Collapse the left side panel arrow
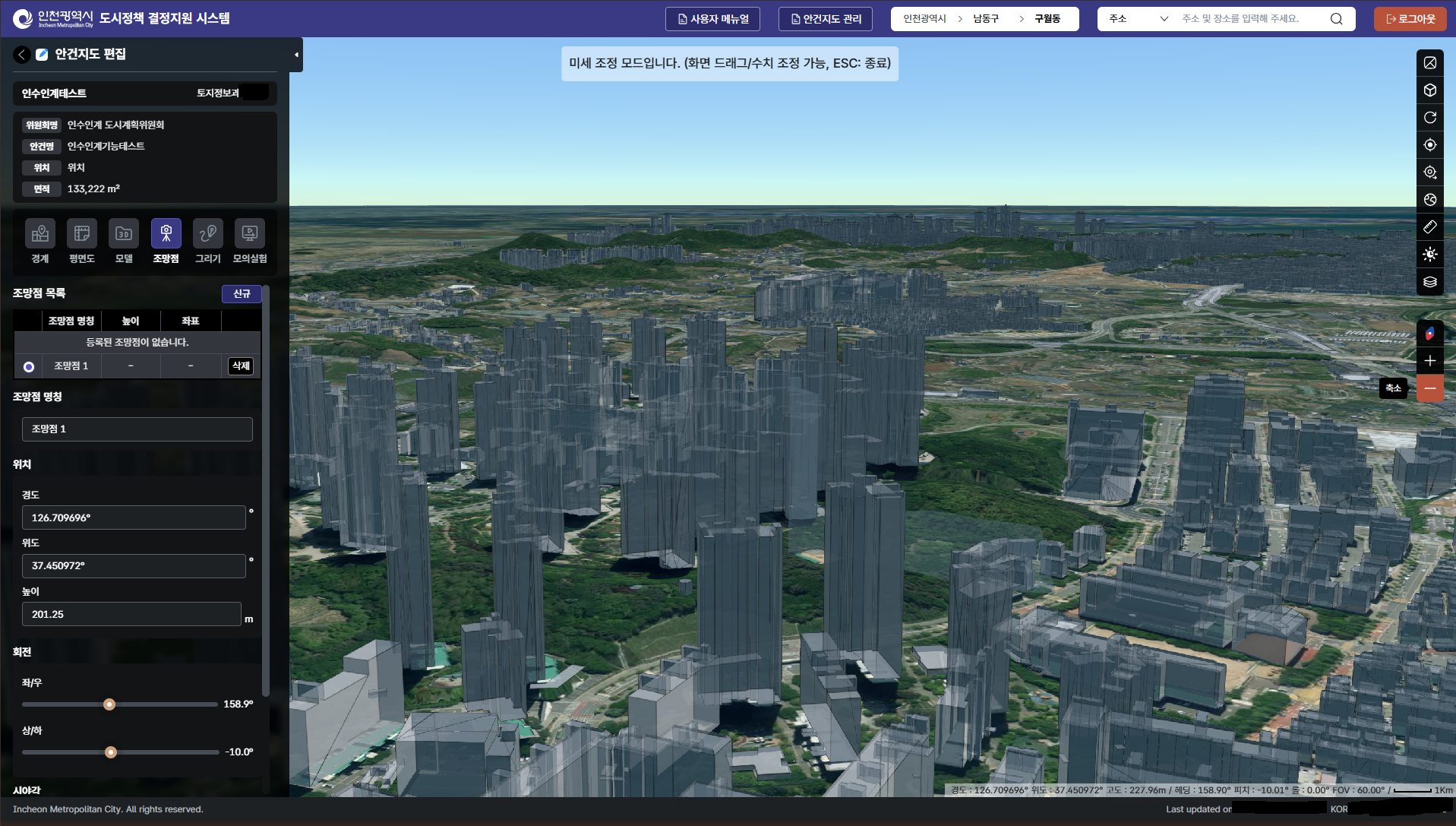This screenshot has height=826, width=1456. tap(296, 55)
